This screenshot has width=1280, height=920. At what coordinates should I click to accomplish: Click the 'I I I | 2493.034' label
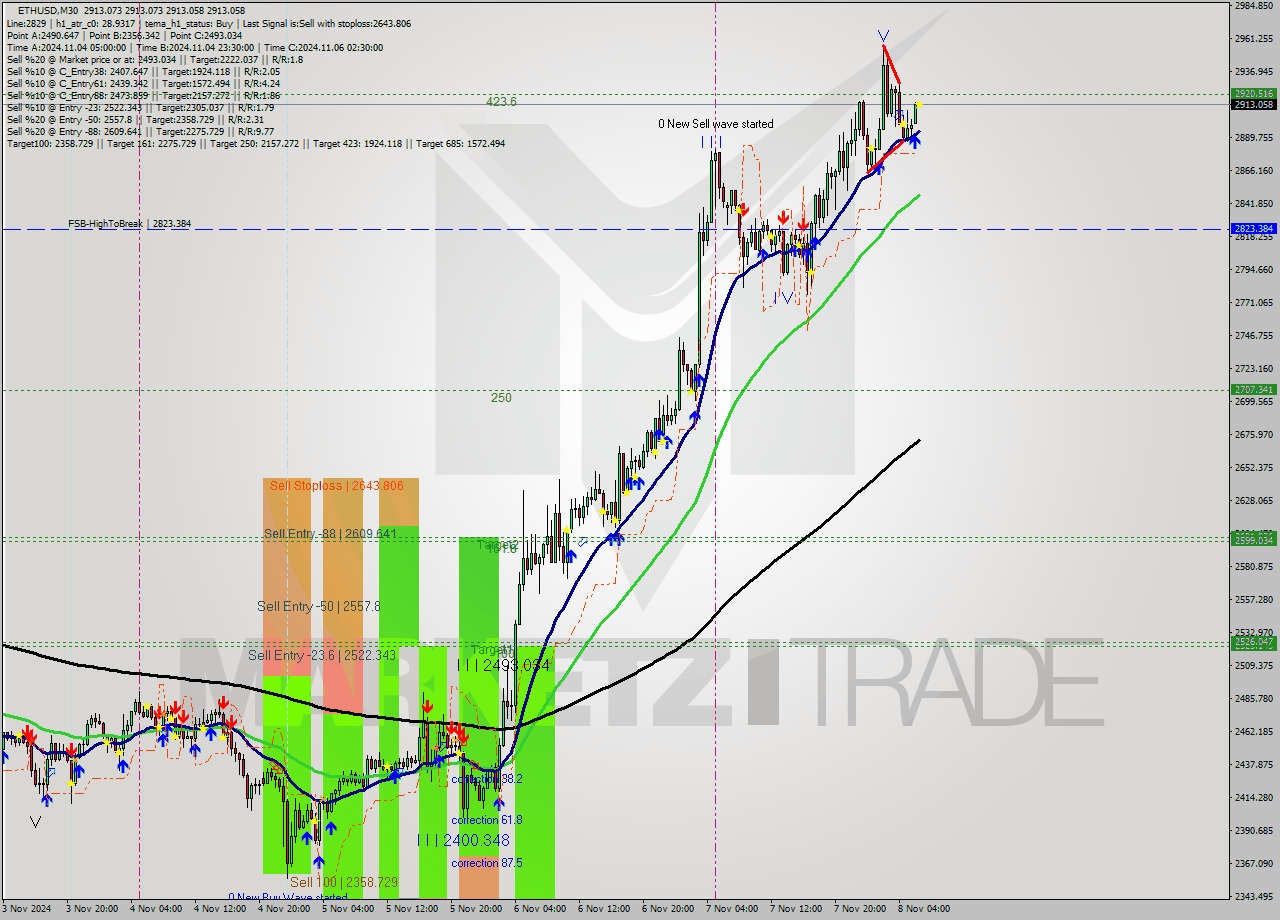[504, 665]
